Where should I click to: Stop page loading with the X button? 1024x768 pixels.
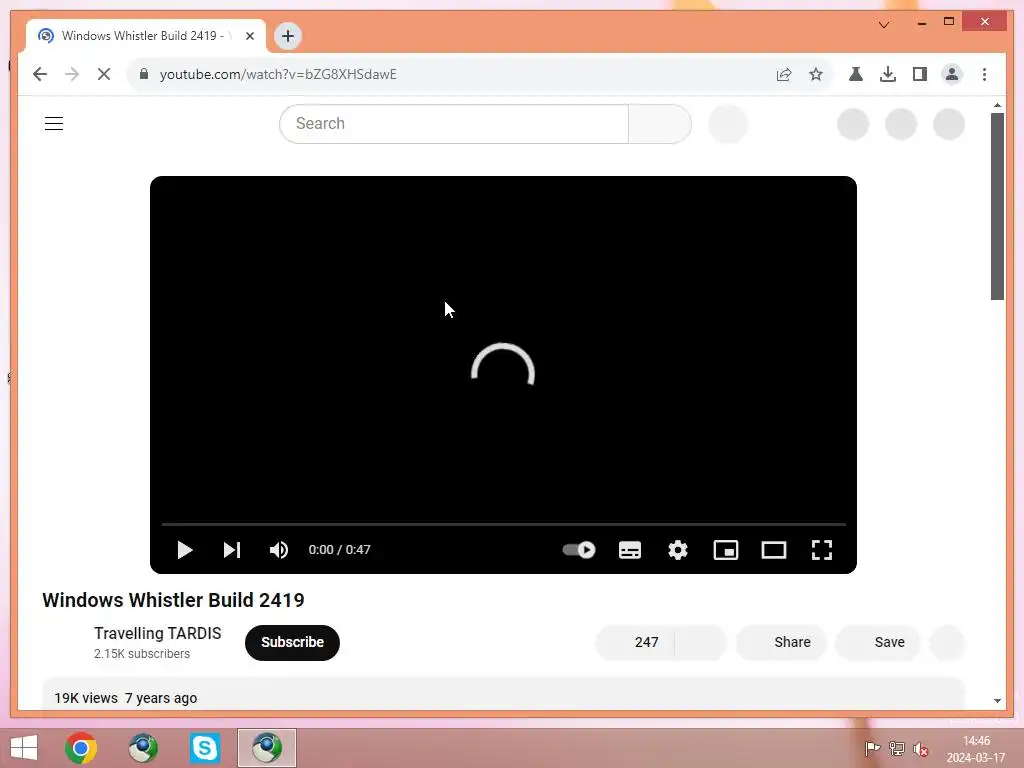[x=104, y=74]
